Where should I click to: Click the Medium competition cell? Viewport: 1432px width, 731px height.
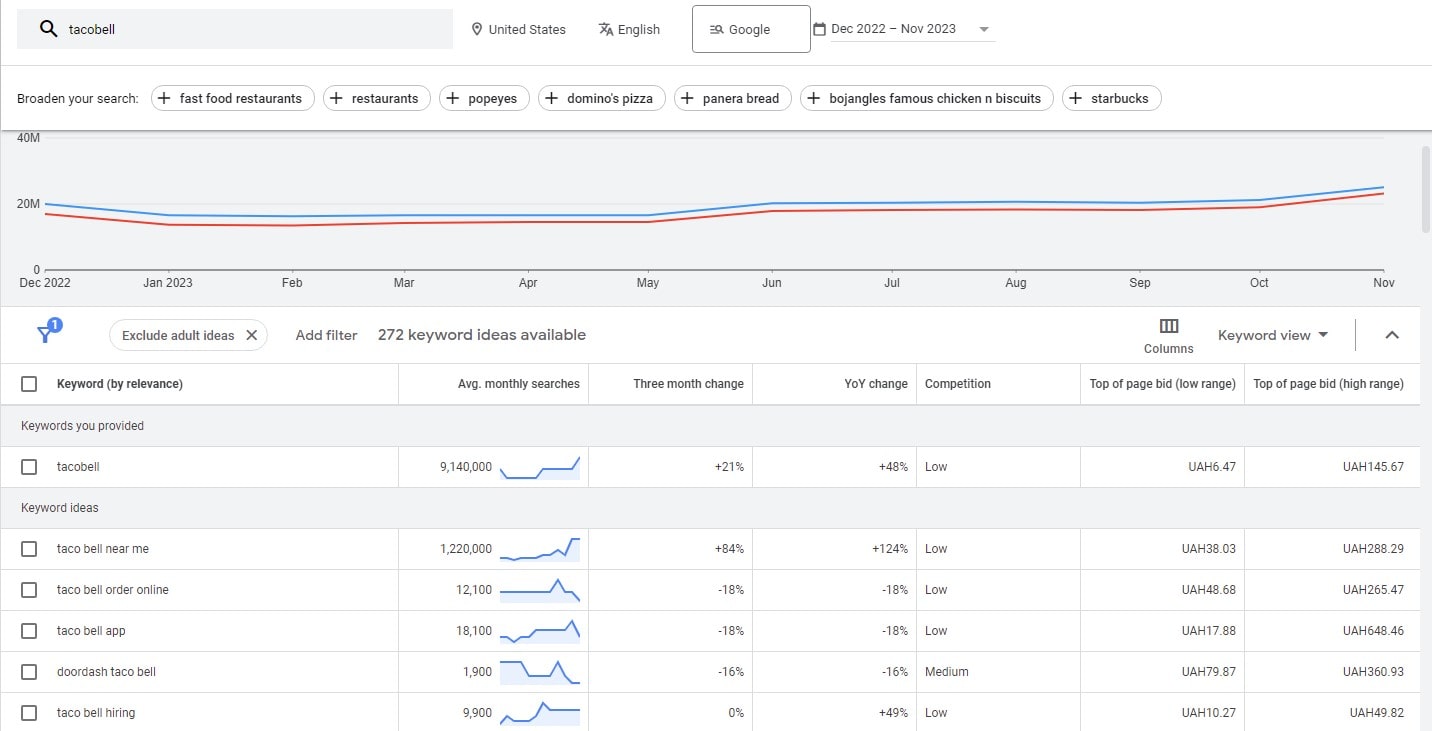click(947, 672)
